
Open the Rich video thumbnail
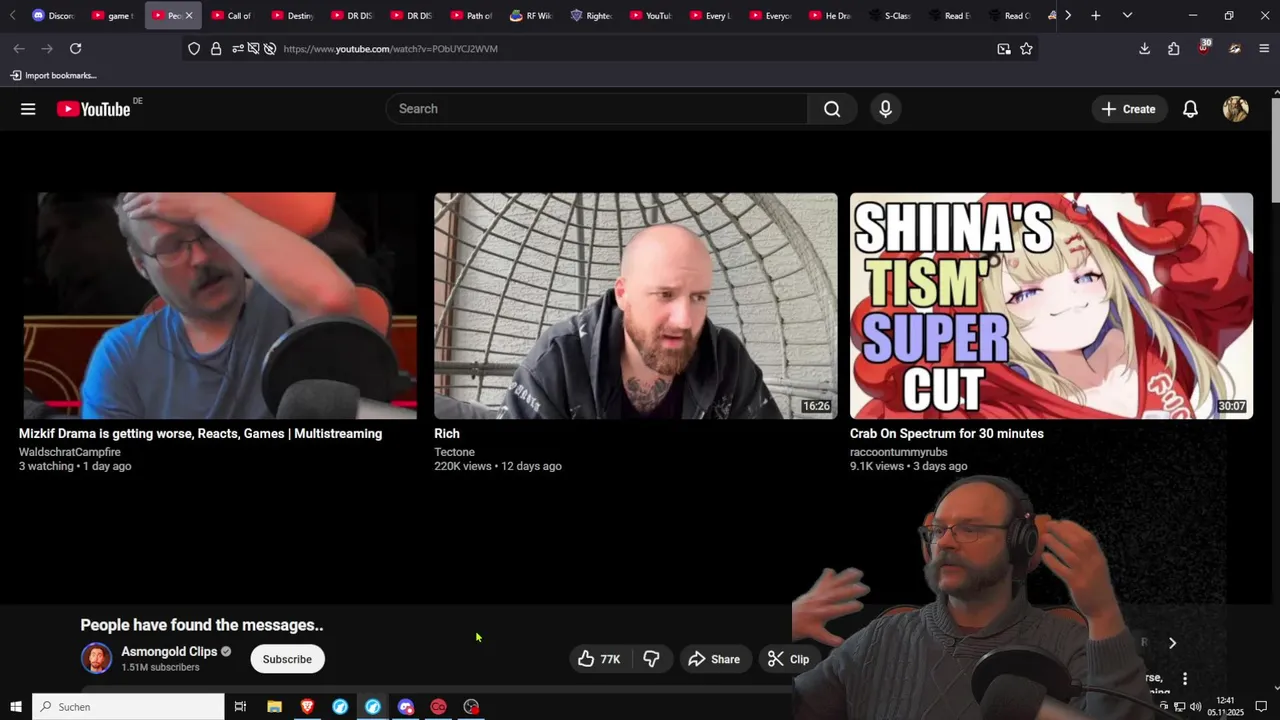point(635,305)
